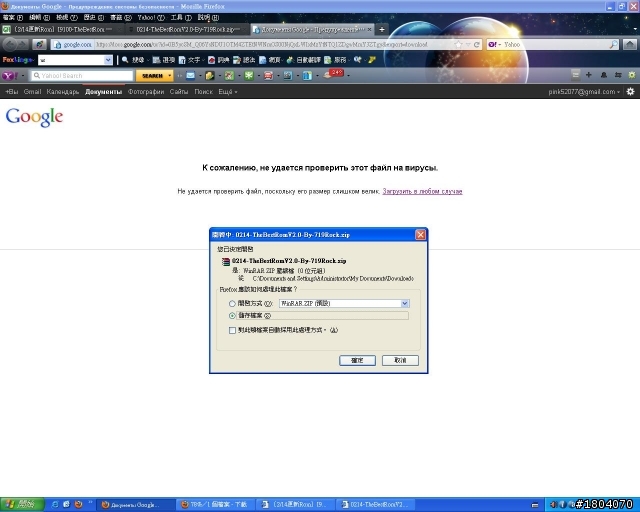Open a new tab with the plus button
The width and height of the screenshot is (640, 512).
[x=382, y=29]
